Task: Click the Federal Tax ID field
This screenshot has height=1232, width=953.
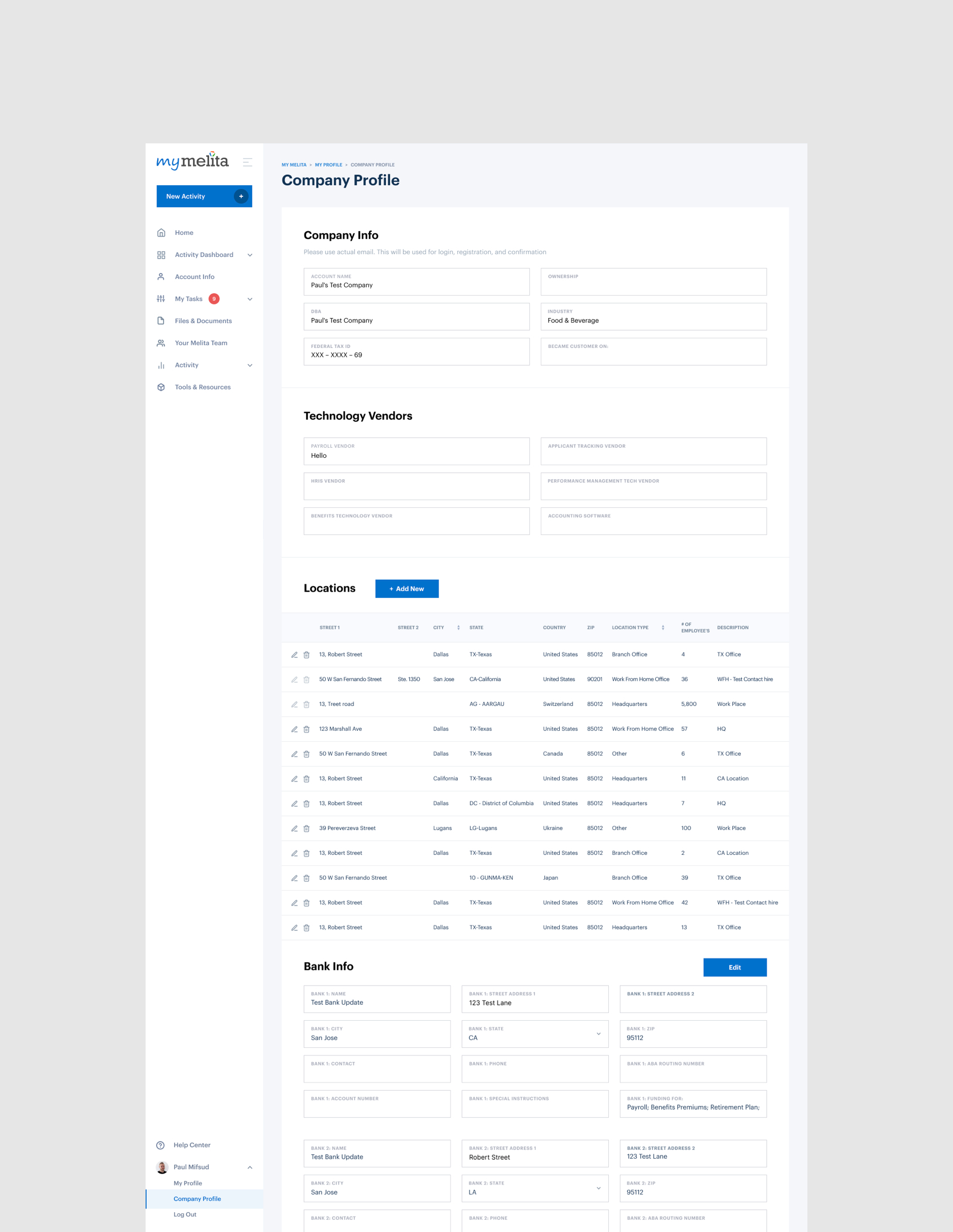Action: [x=416, y=351]
